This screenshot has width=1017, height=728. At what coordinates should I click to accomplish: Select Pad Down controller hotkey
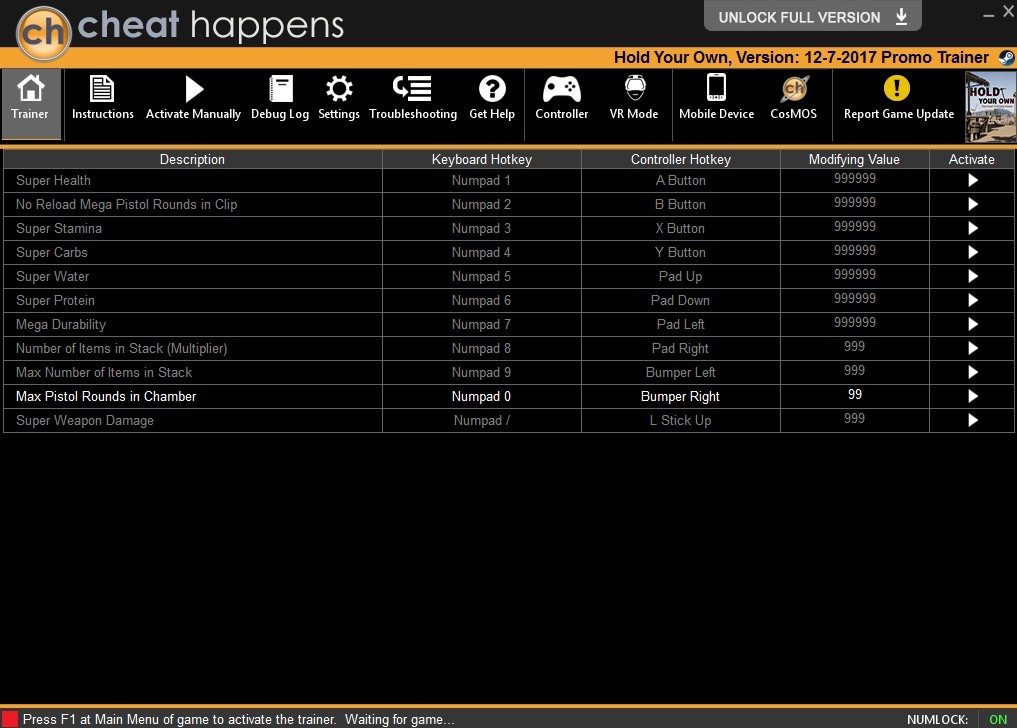[x=680, y=300]
